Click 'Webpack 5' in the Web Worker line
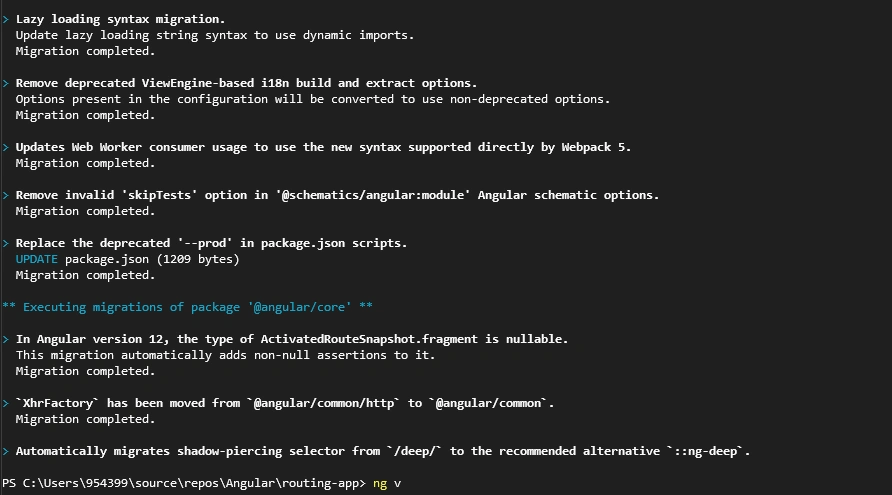This screenshot has height=495, width=892. (593, 147)
